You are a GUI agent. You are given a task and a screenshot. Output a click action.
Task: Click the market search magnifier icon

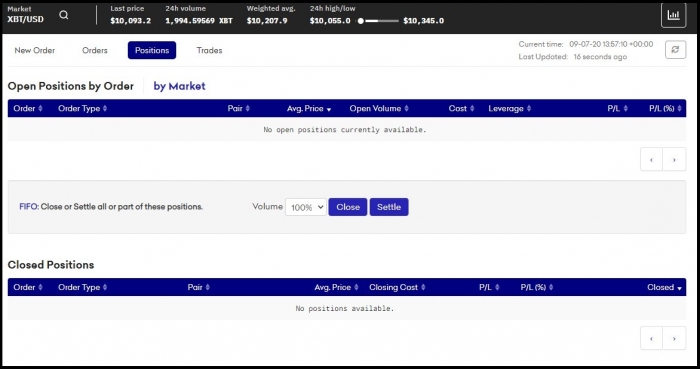pyautogui.click(x=64, y=15)
